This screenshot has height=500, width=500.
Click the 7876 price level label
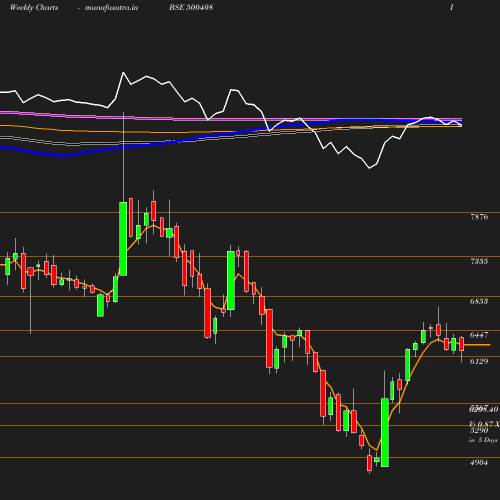point(479,217)
